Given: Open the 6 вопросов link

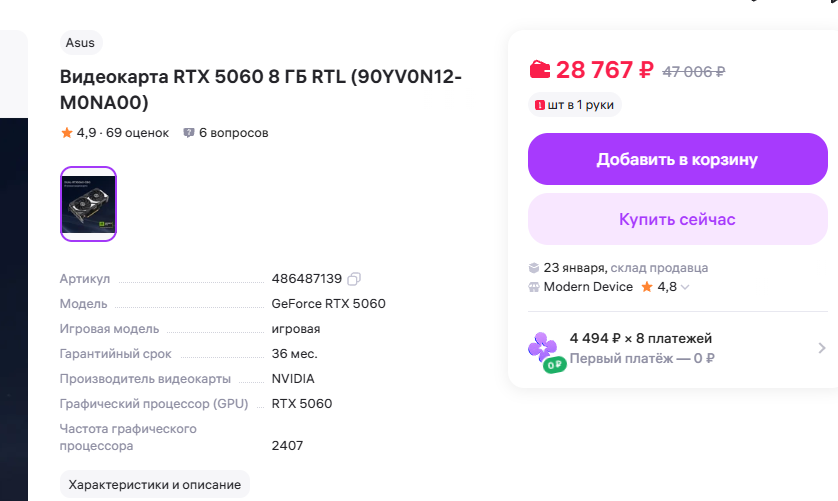Looking at the screenshot, I should (x=234, y=132).
